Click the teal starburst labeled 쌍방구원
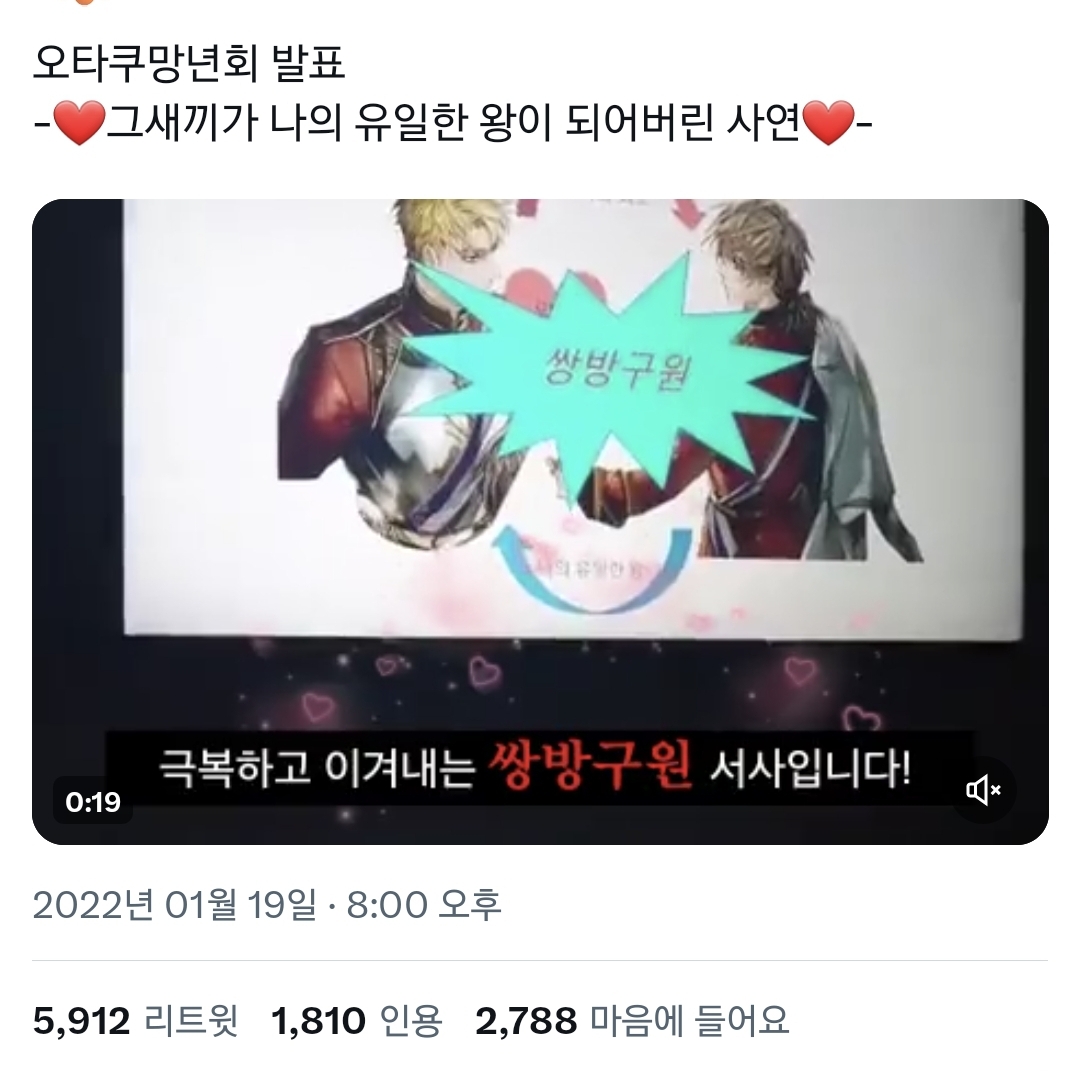1080x1071 pixels. [606, 372]
